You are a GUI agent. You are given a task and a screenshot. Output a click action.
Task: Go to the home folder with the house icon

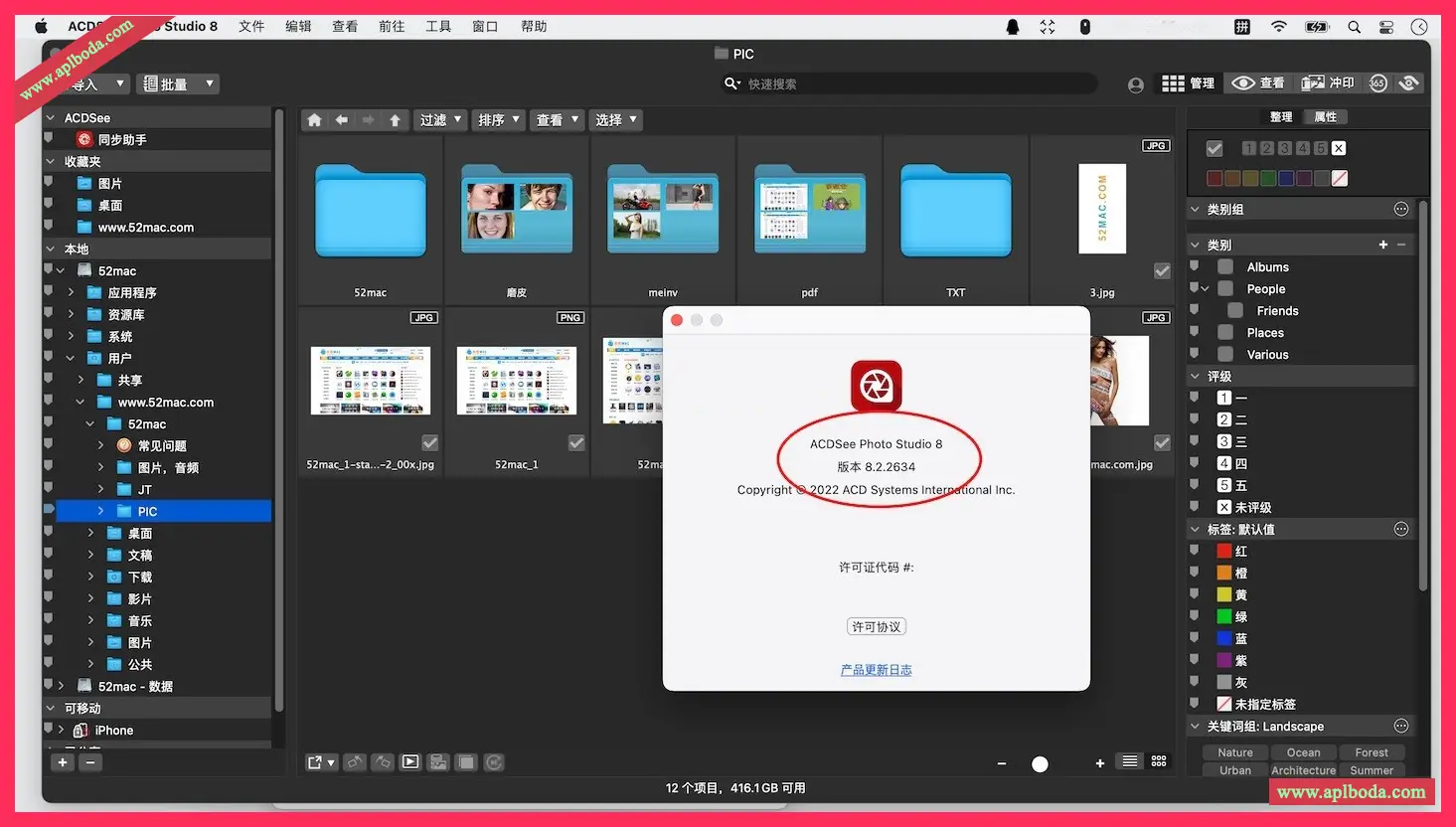[314, 120]
